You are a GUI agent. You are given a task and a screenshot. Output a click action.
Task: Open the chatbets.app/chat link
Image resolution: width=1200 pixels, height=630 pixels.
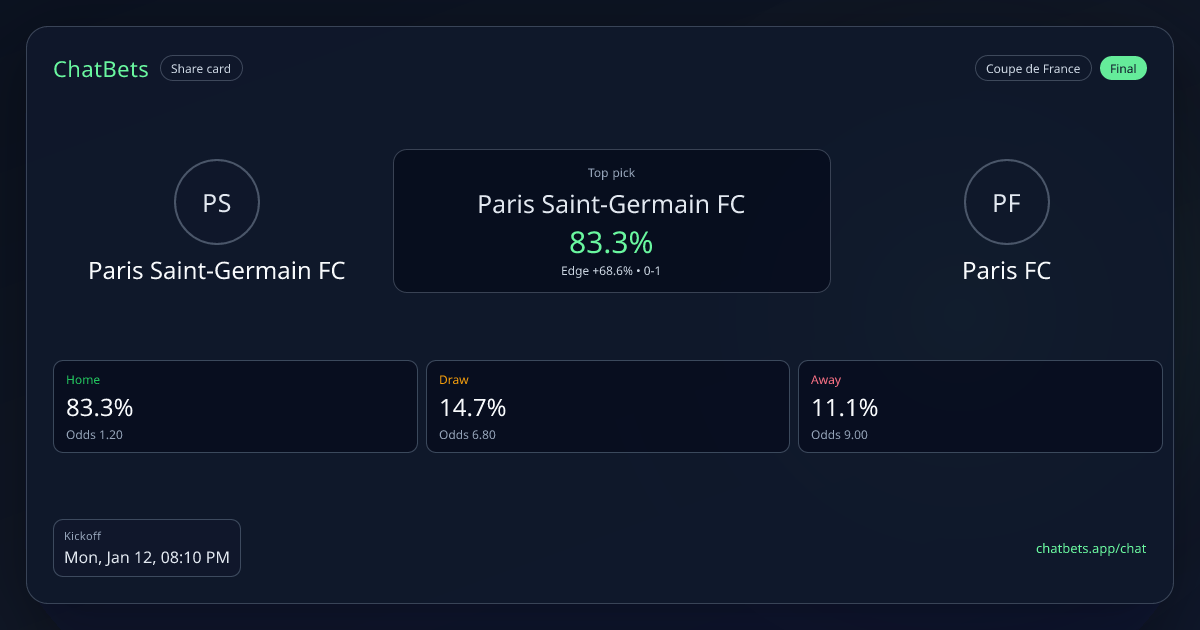click(1091, 548)
